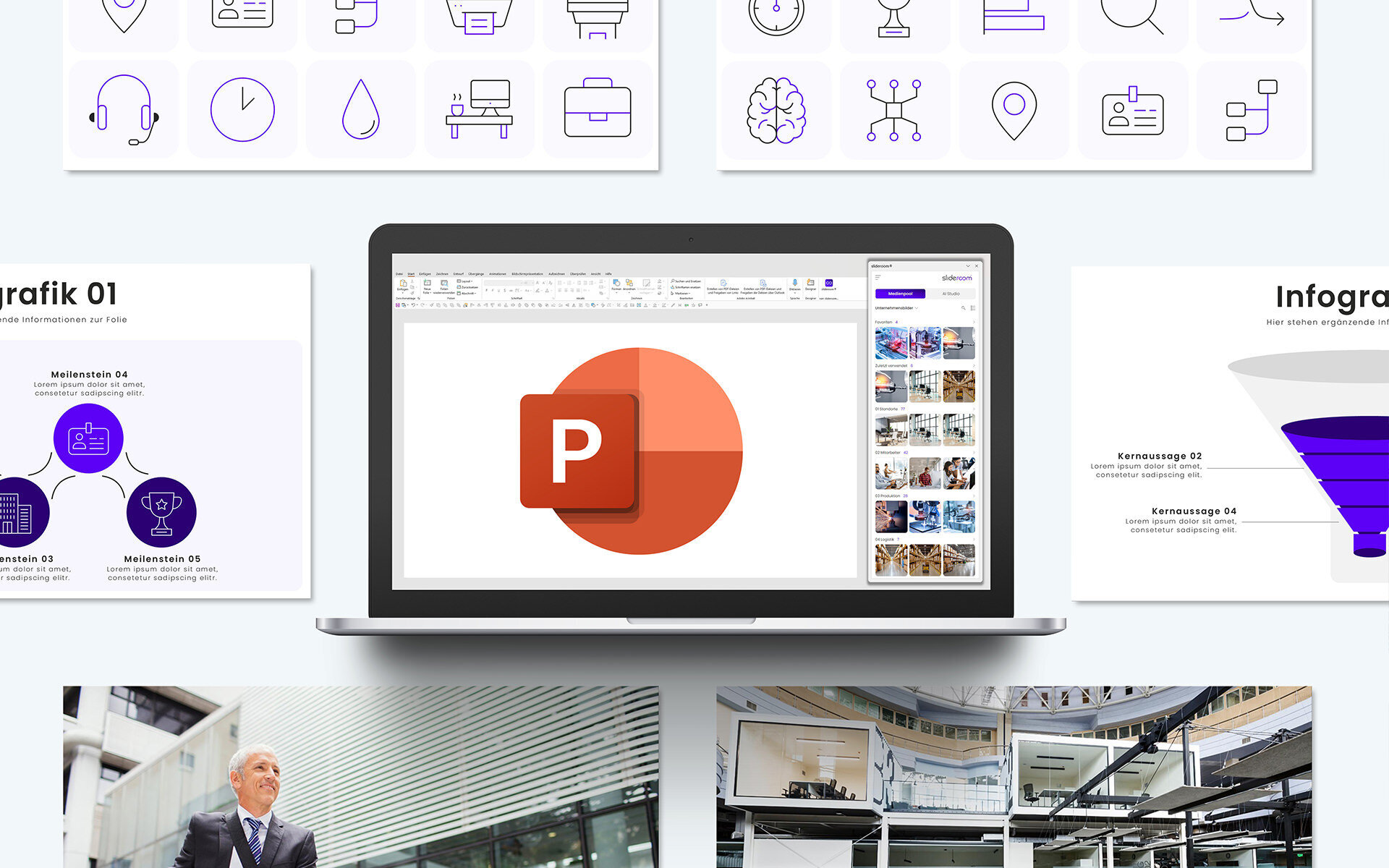This screenshot has height=868, width=1389.
Task: Click the desk with monitor icon
Action: pos(480,109)
